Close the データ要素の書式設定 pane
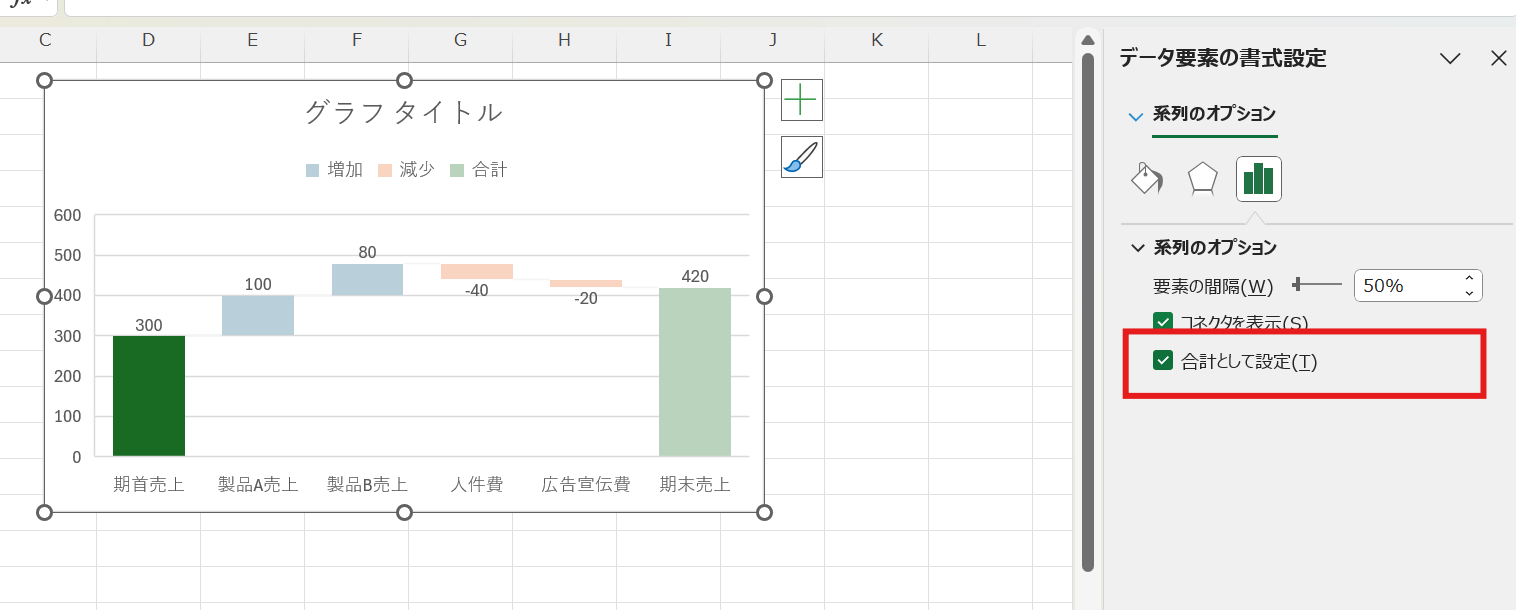The image size is (1516, 610). click(x=1498, y=58)
